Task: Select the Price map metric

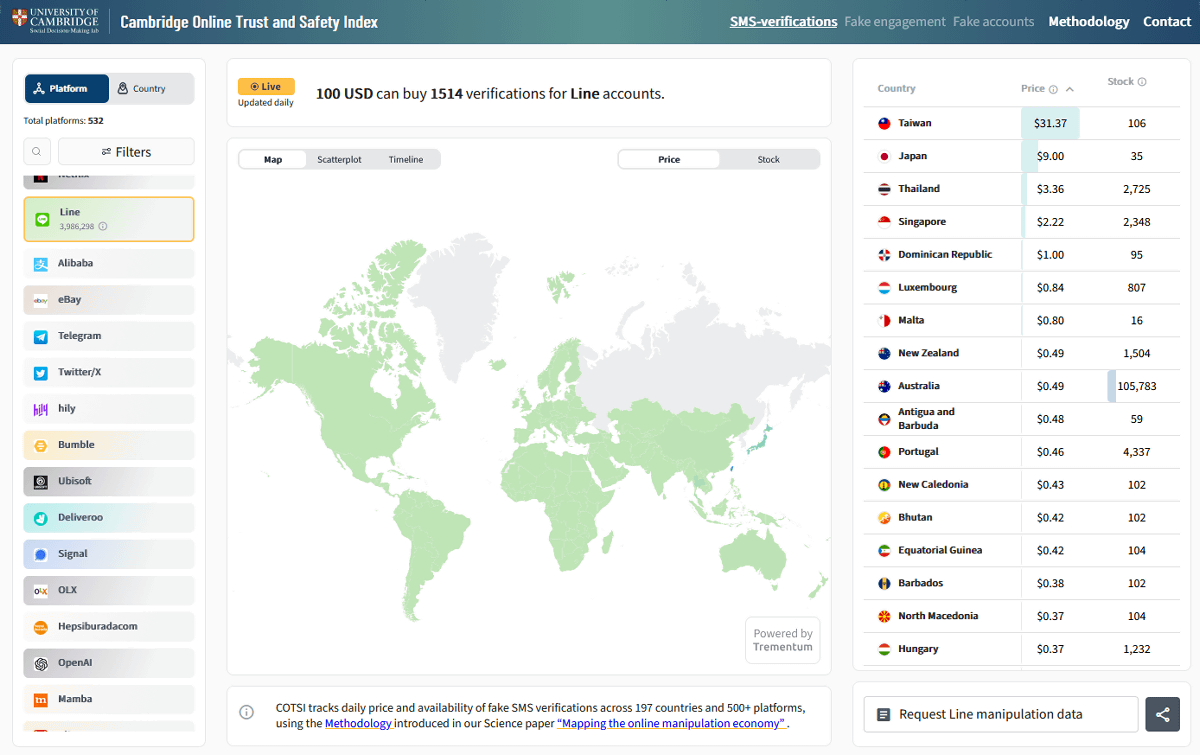Action: 669,160
